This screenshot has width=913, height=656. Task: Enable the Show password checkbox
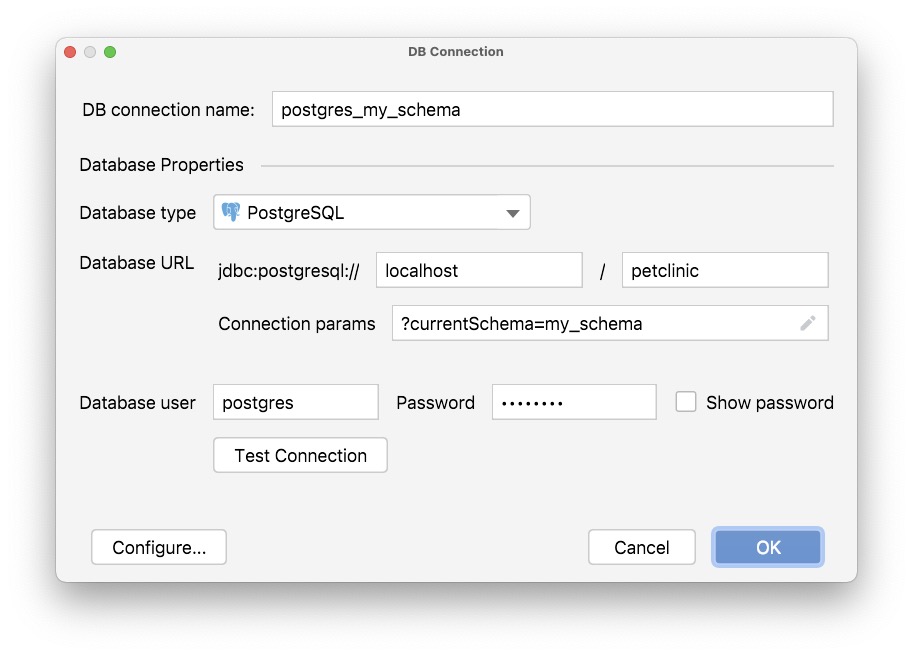686,401
